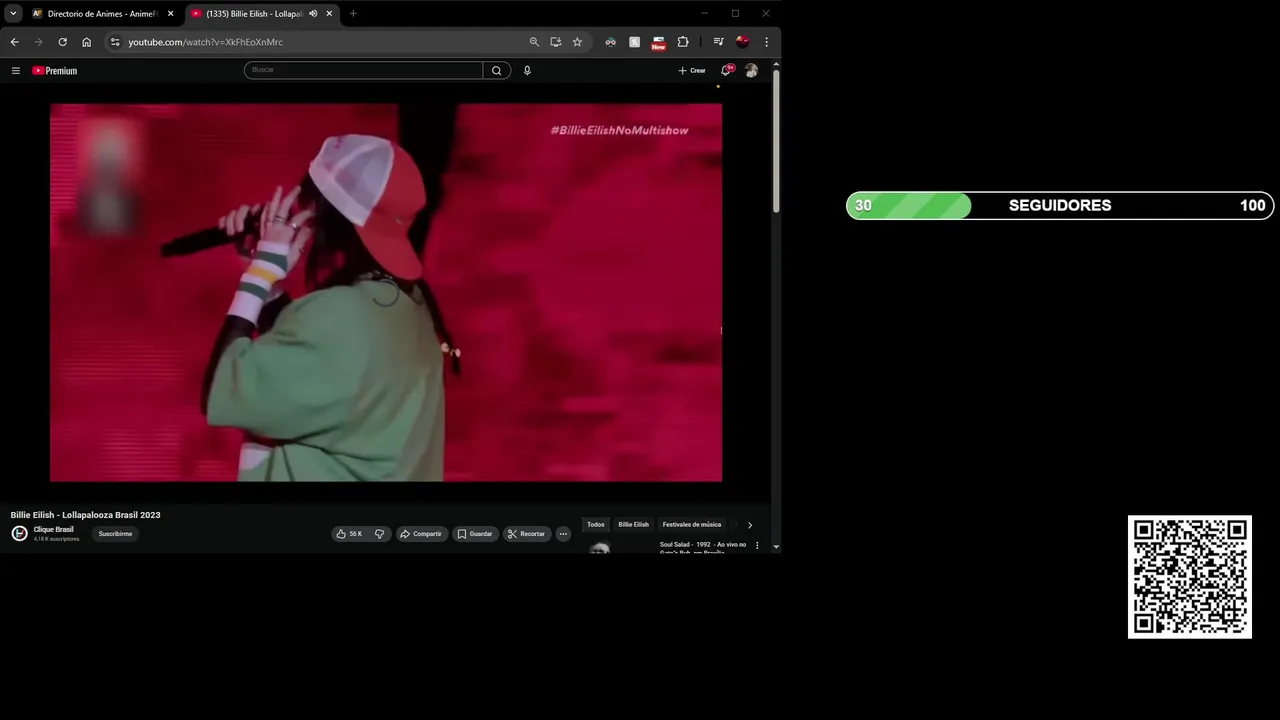Open options for Soul Salad video
Viewport: 1280px width, 720px height.
pos(757,545)
